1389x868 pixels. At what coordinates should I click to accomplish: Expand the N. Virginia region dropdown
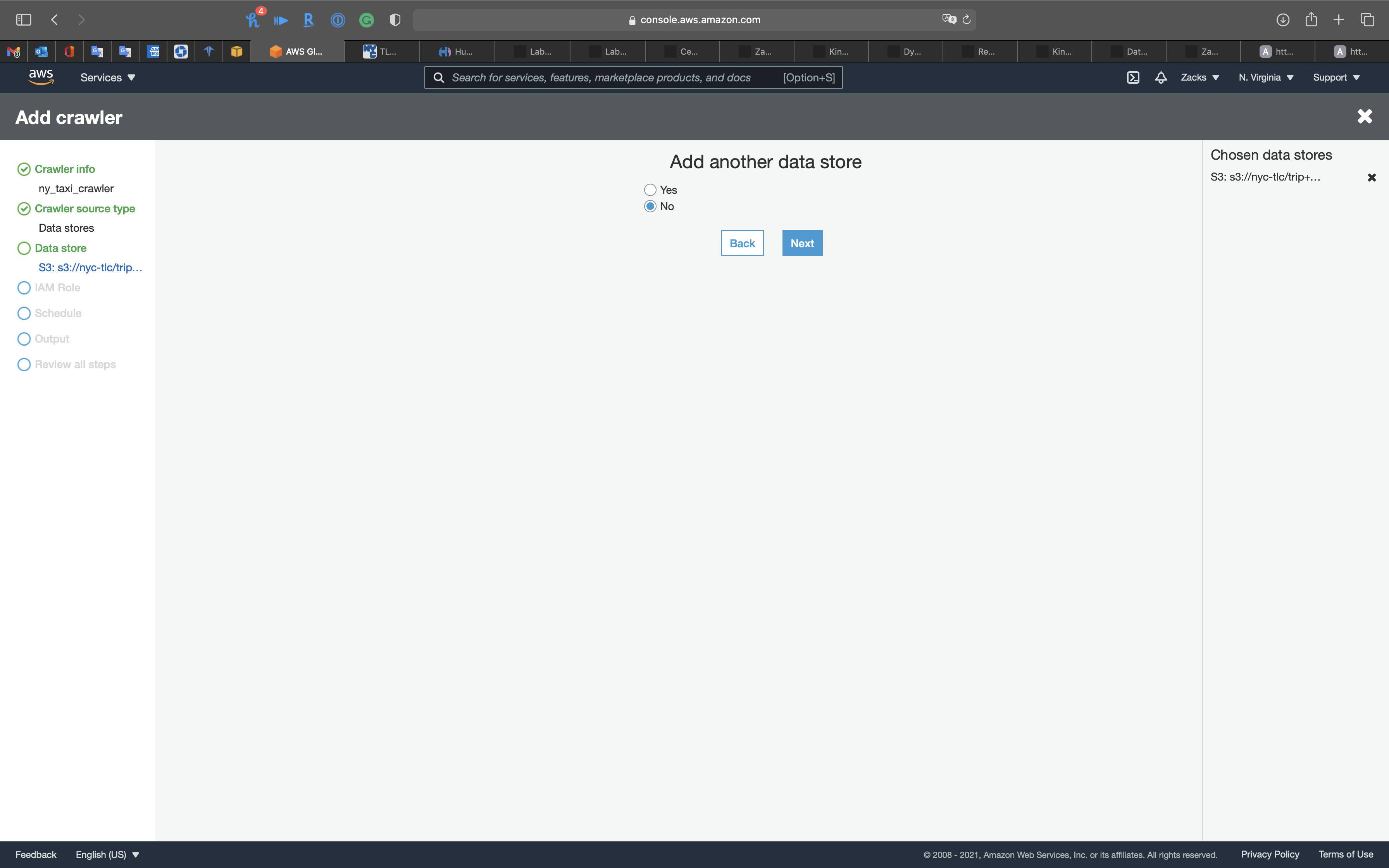(1266, 77)
